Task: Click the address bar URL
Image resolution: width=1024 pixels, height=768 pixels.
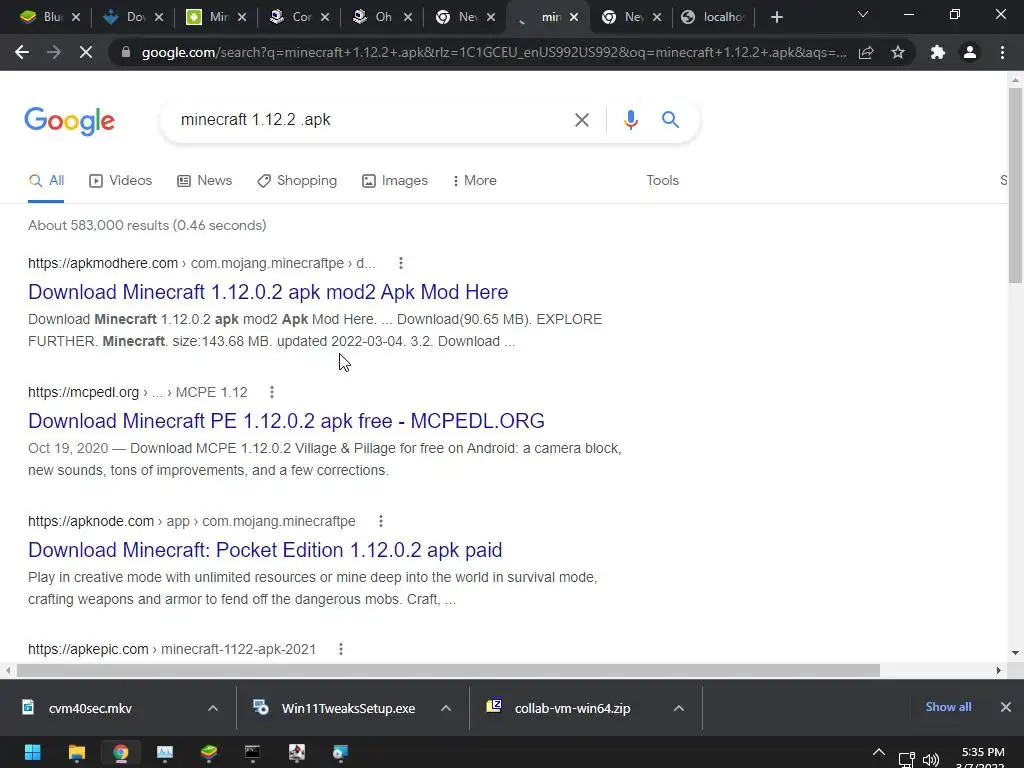Action: click(493, 52)
